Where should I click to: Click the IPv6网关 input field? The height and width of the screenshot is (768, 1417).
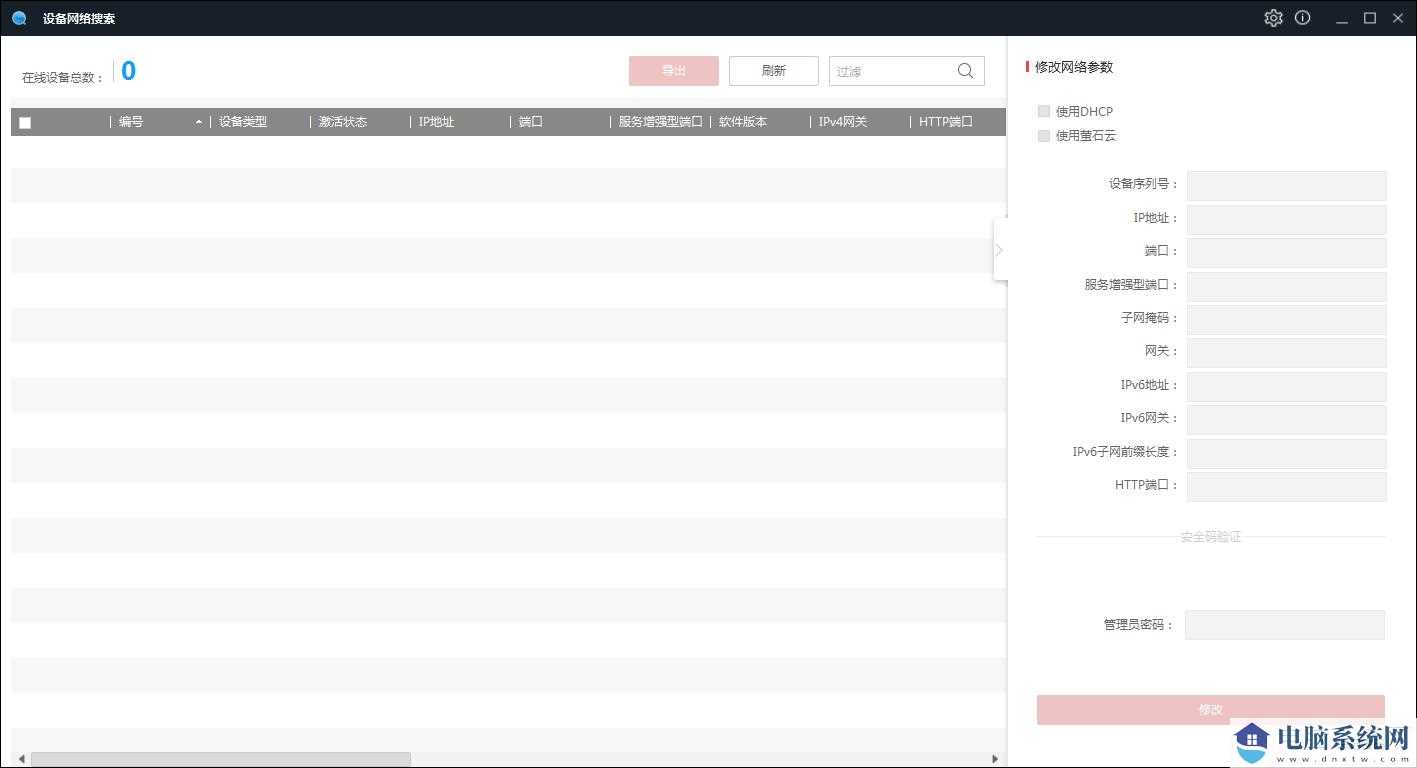coord(1286,419)
